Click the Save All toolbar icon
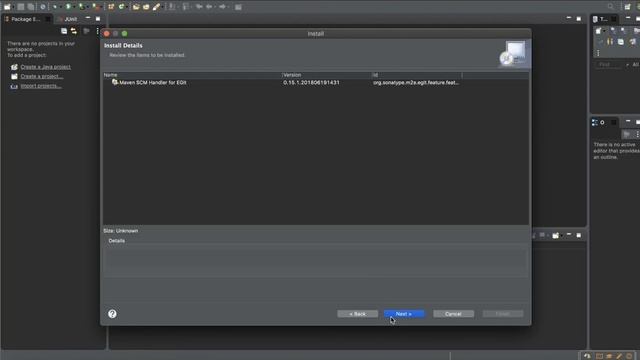 [x=31, y=7]
